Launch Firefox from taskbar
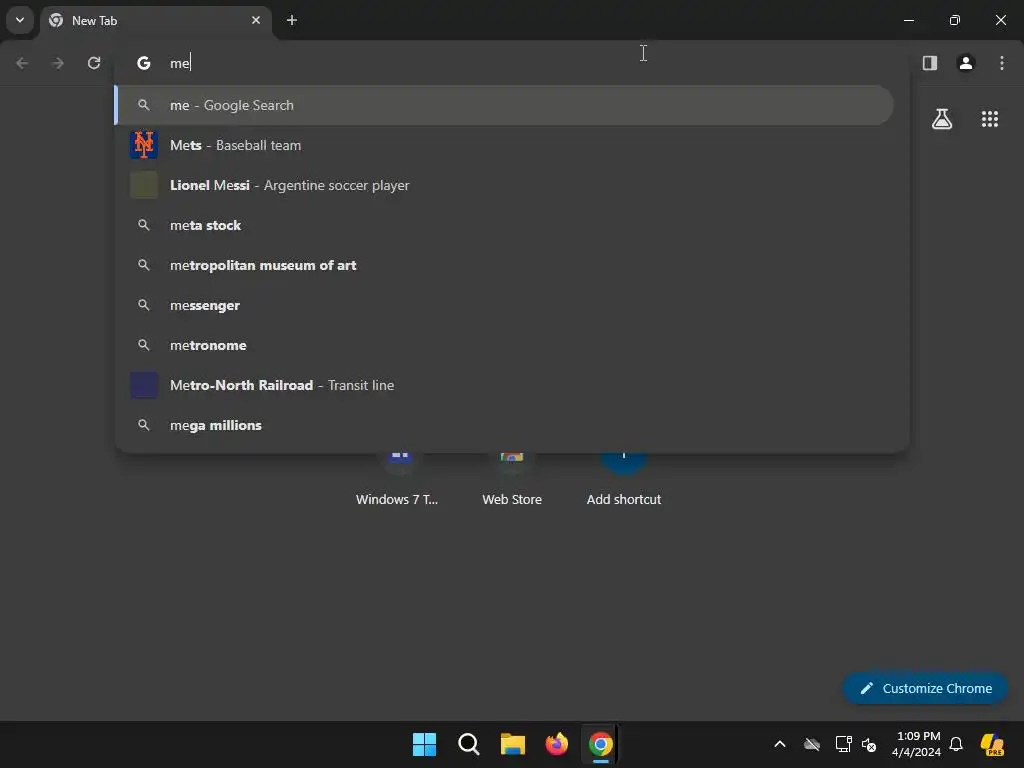This screenshot has height=768, width=1024. click(556, 744)
